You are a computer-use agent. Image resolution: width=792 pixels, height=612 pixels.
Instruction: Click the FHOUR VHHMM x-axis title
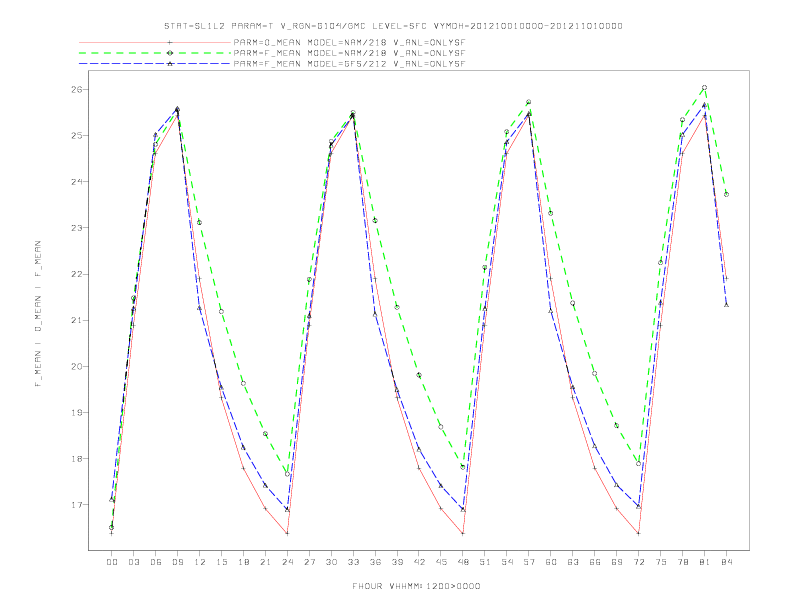click(x=416, y=586)
